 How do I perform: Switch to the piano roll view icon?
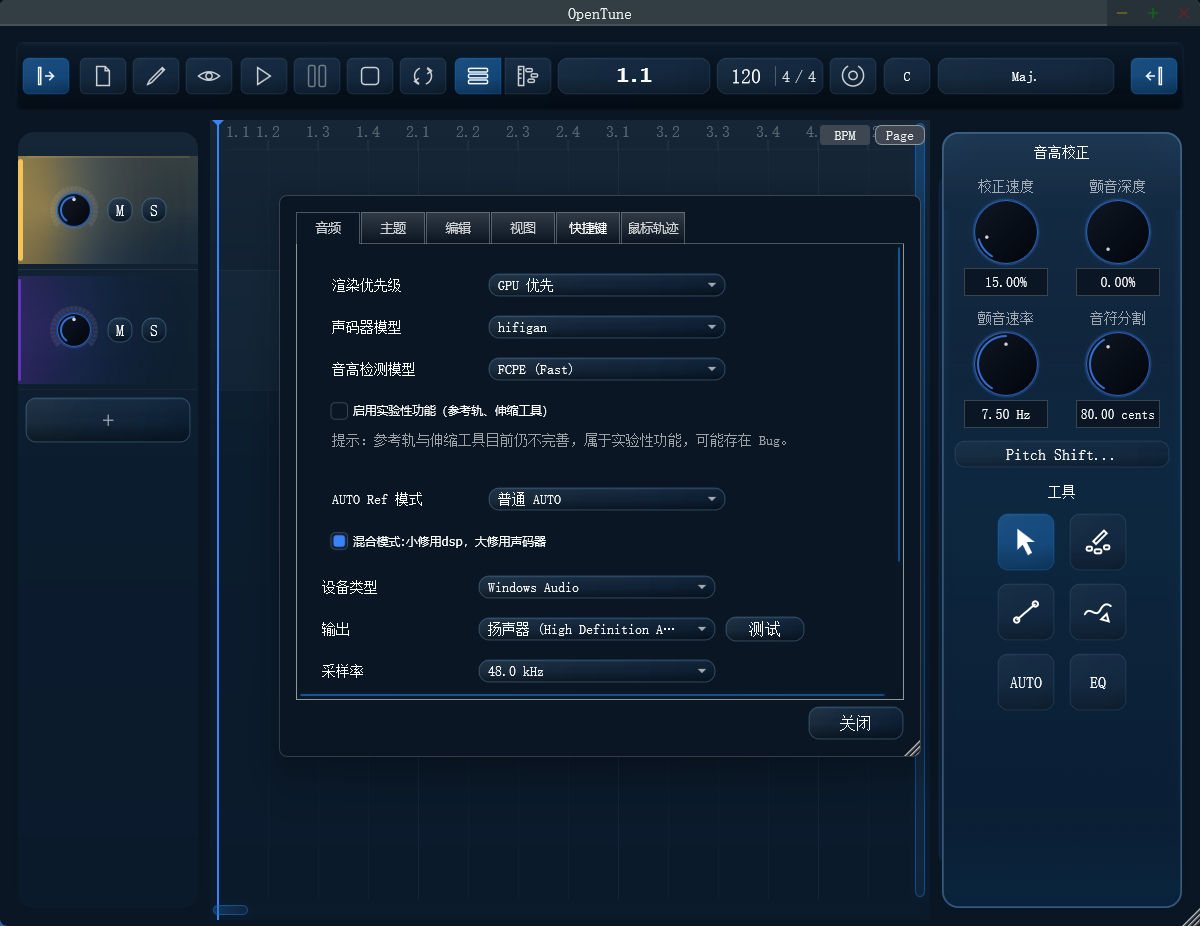coord(528,76)
